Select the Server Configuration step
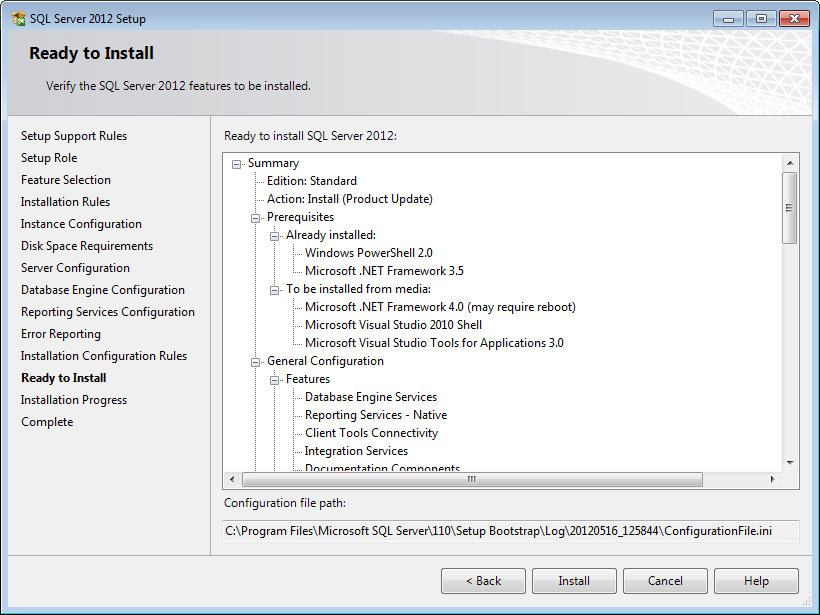820x615 pixels. tap(75, 268)
